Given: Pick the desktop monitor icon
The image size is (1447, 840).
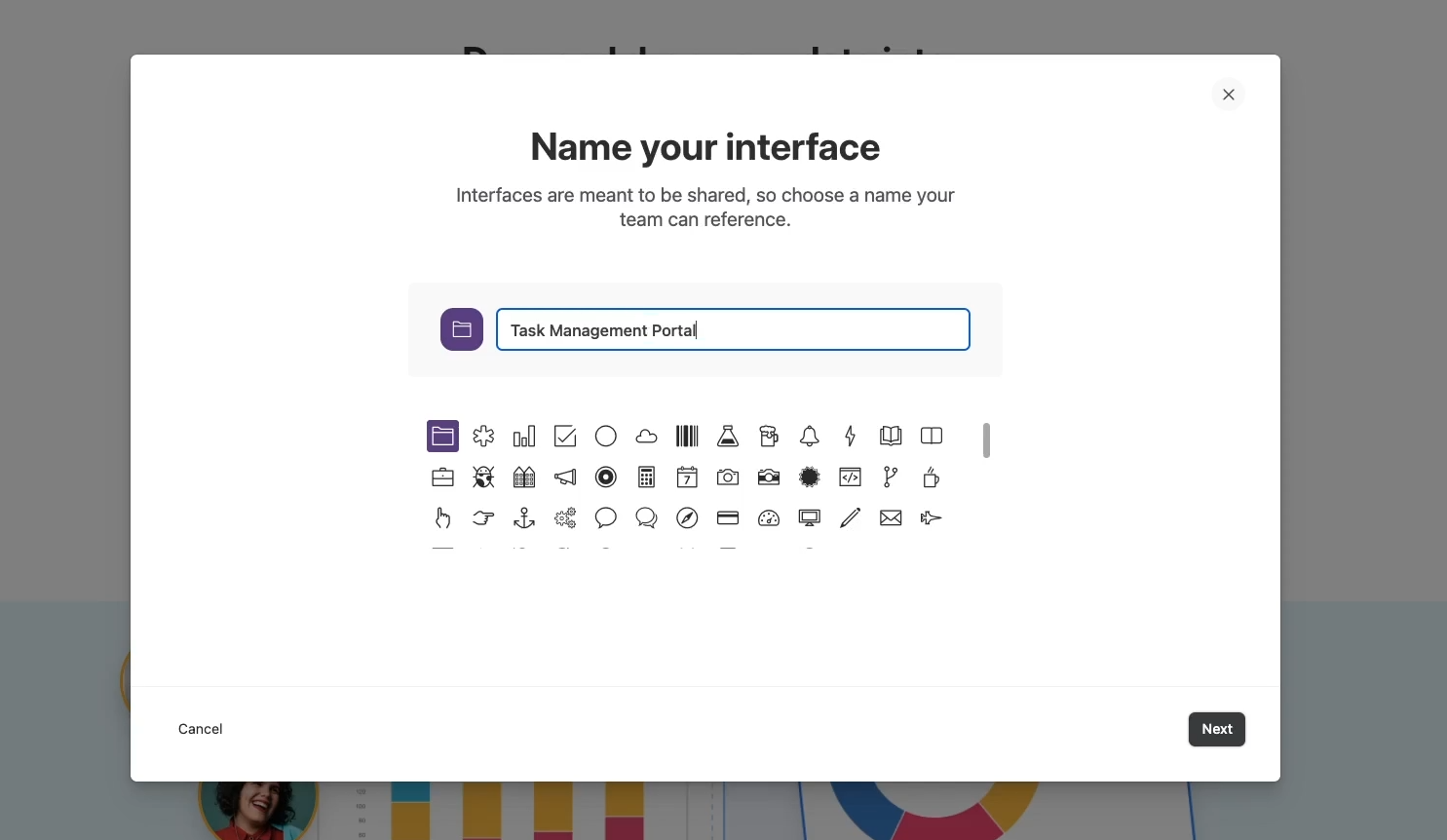Looking at the screenshot, I should 810,518.
